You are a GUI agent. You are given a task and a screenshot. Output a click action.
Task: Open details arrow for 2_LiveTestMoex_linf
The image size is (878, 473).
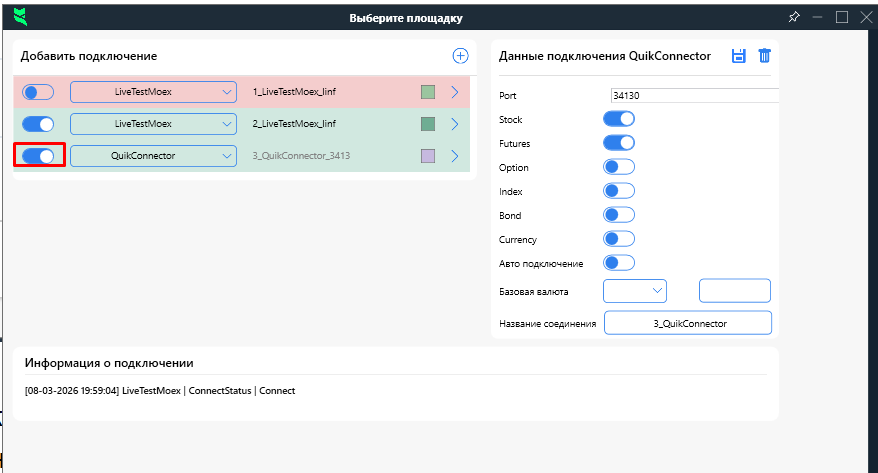[454, 124]
